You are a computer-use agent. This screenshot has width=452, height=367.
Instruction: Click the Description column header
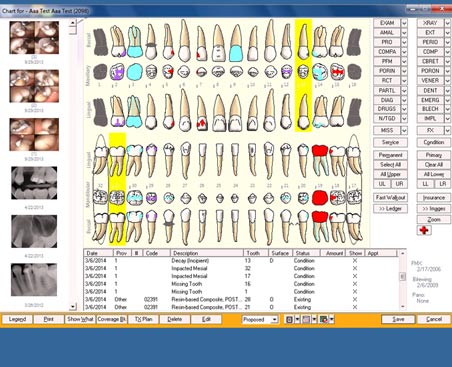[207, 253]
